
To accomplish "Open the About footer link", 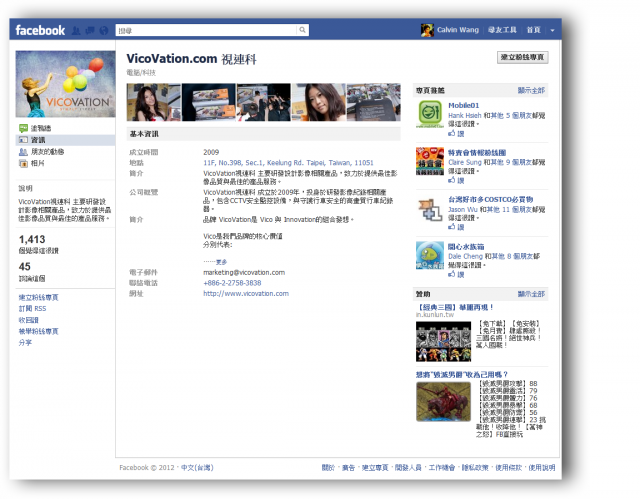I will (328, 468).
